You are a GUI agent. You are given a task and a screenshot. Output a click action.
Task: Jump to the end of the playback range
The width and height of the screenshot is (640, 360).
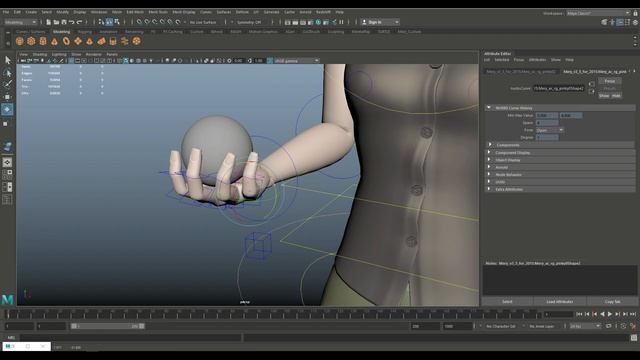[x=633, y=314]
